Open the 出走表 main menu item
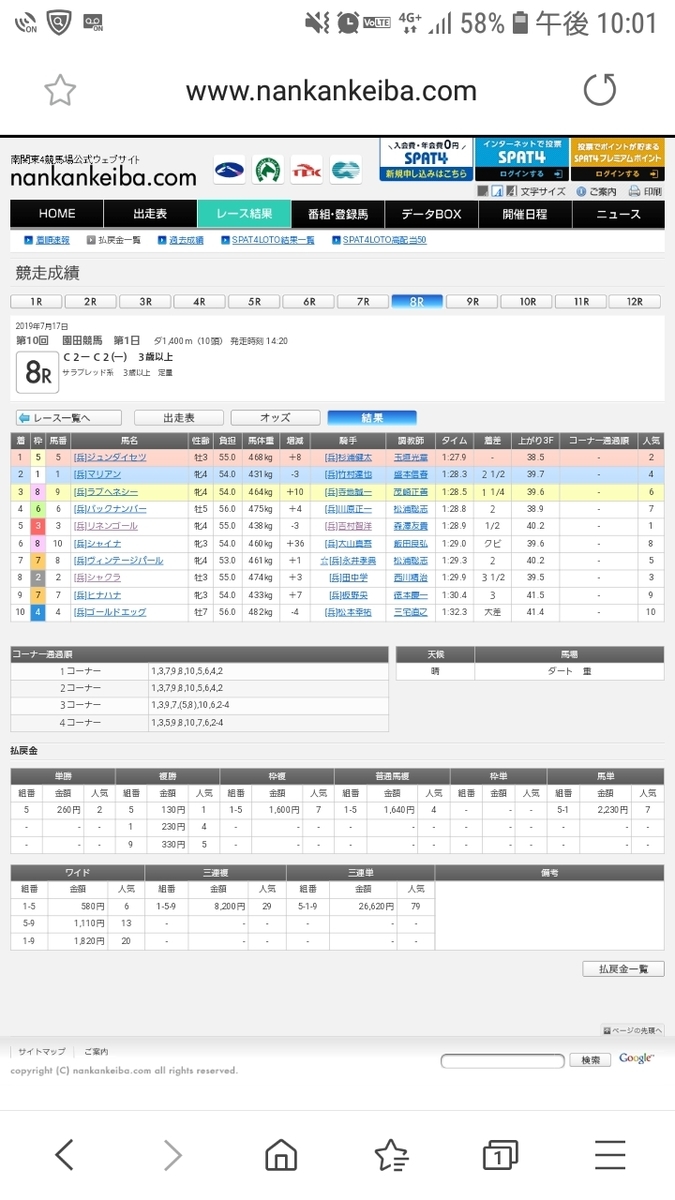675x1200 pixels. [150, 214]
